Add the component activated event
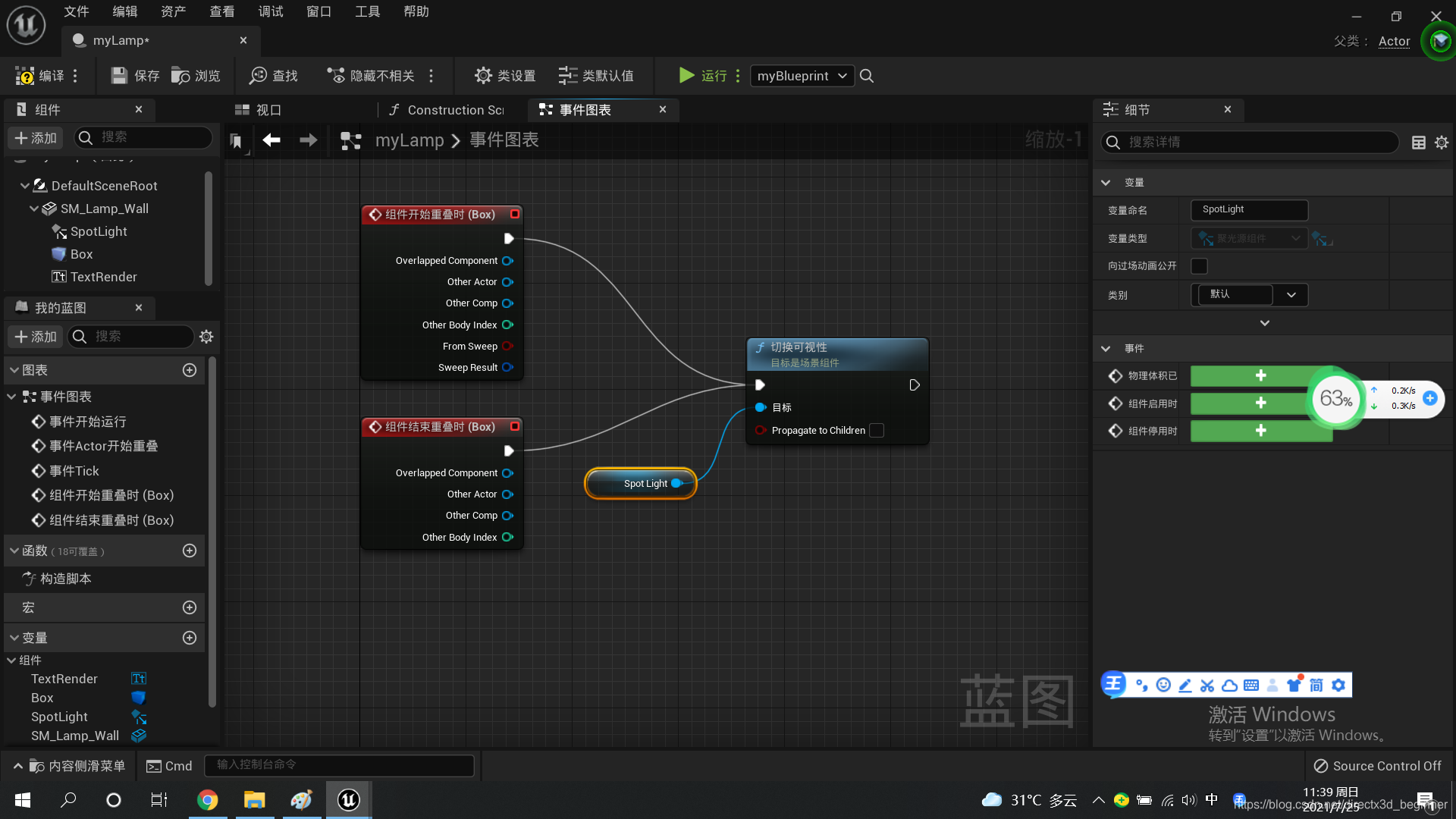This screenshot has height=819, width=1456. coord(1260,403)
